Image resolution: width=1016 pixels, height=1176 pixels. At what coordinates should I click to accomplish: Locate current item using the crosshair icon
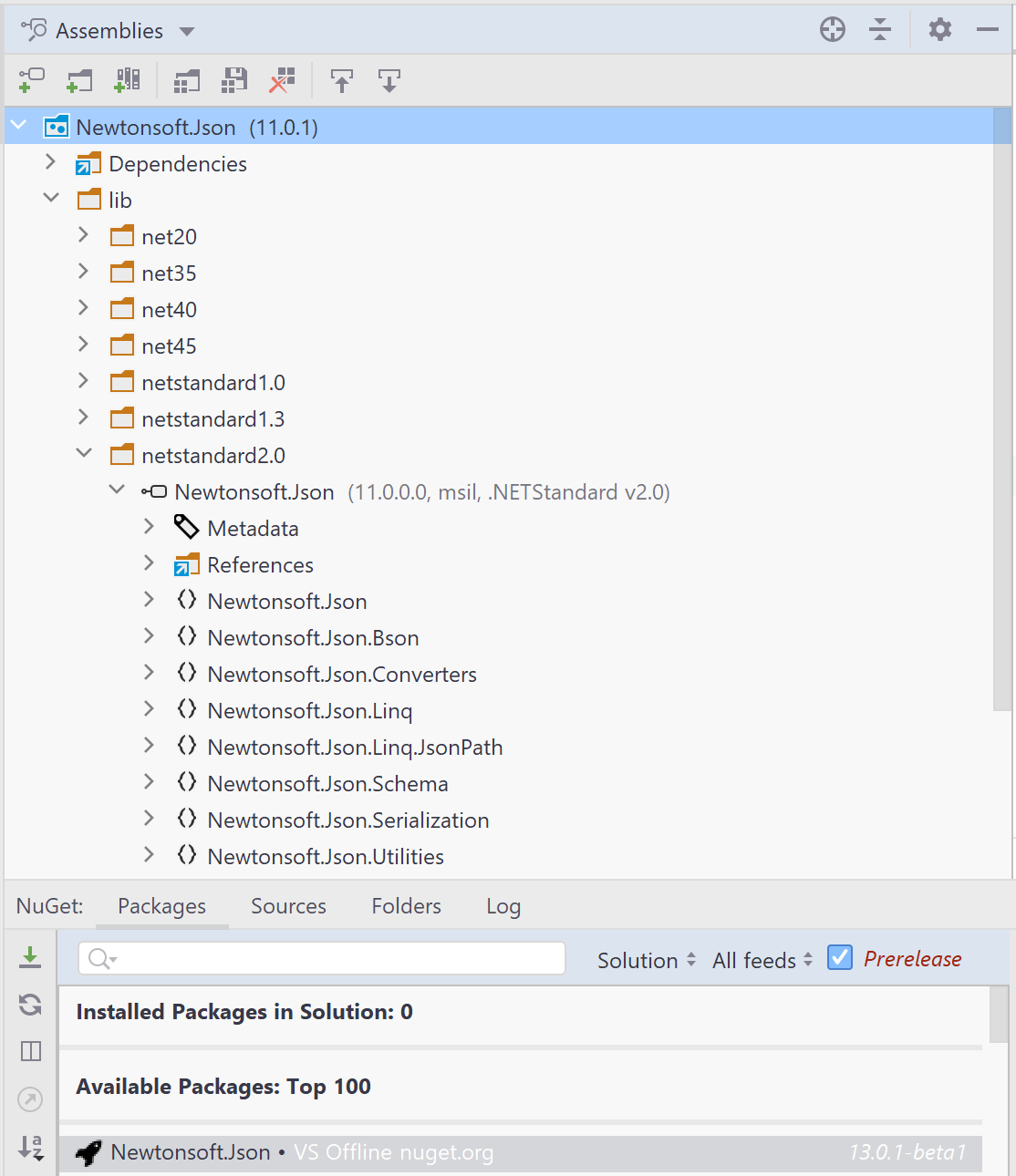pyautogui.click(x=832, y=29)
